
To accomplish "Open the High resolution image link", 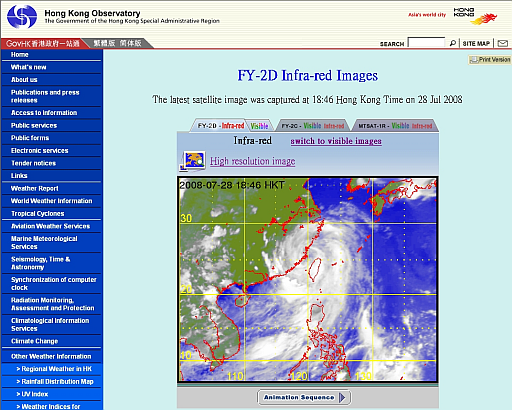I will [252, 161].
